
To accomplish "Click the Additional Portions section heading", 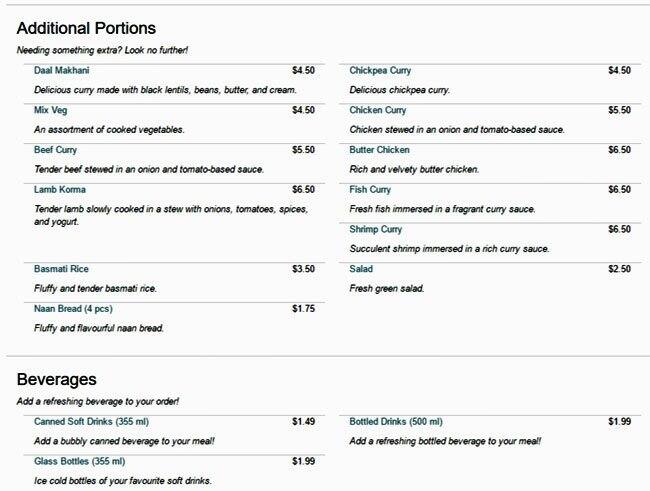I will [x=86, y=28].
